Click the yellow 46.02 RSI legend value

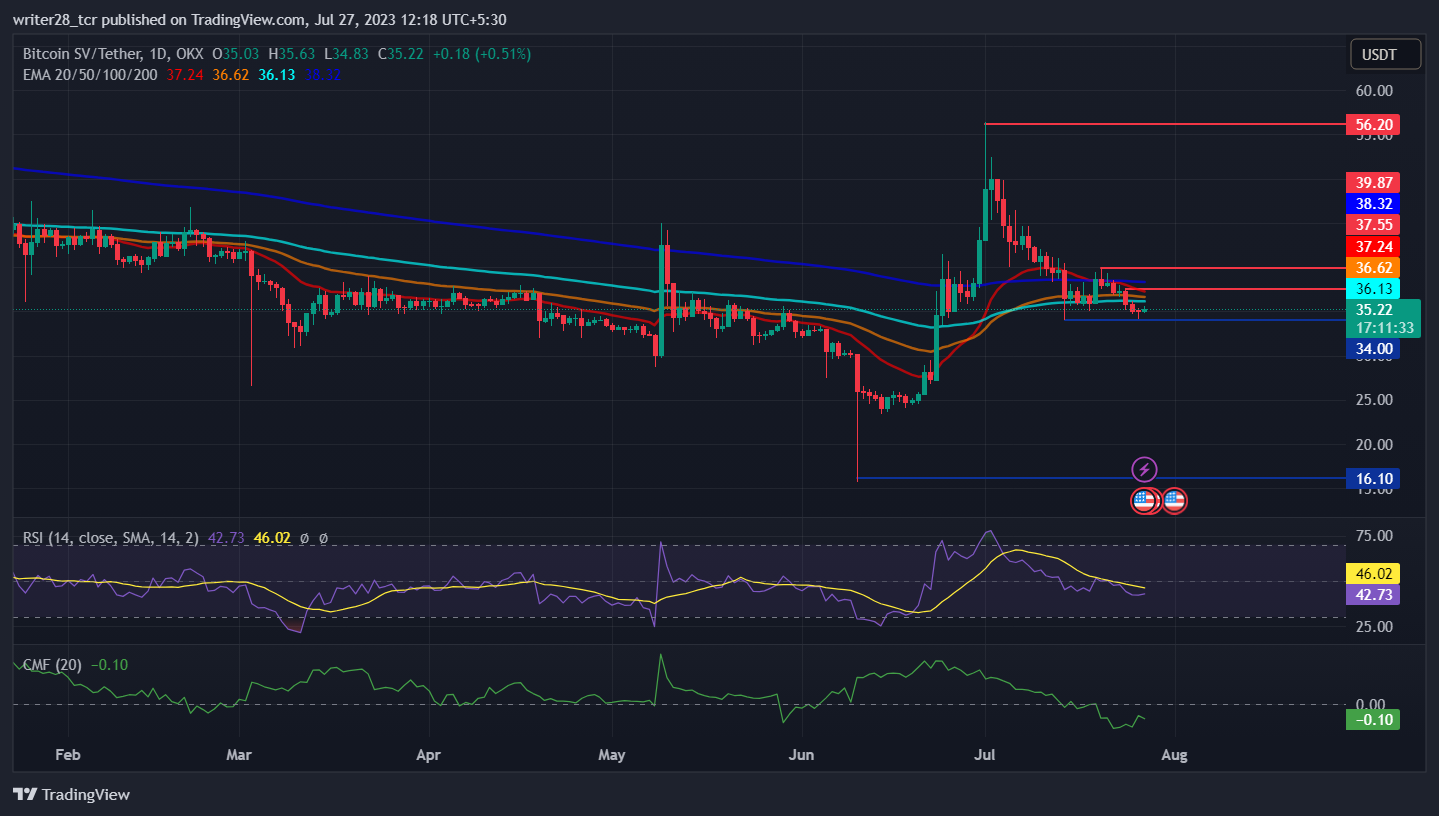tap(272, 538)
